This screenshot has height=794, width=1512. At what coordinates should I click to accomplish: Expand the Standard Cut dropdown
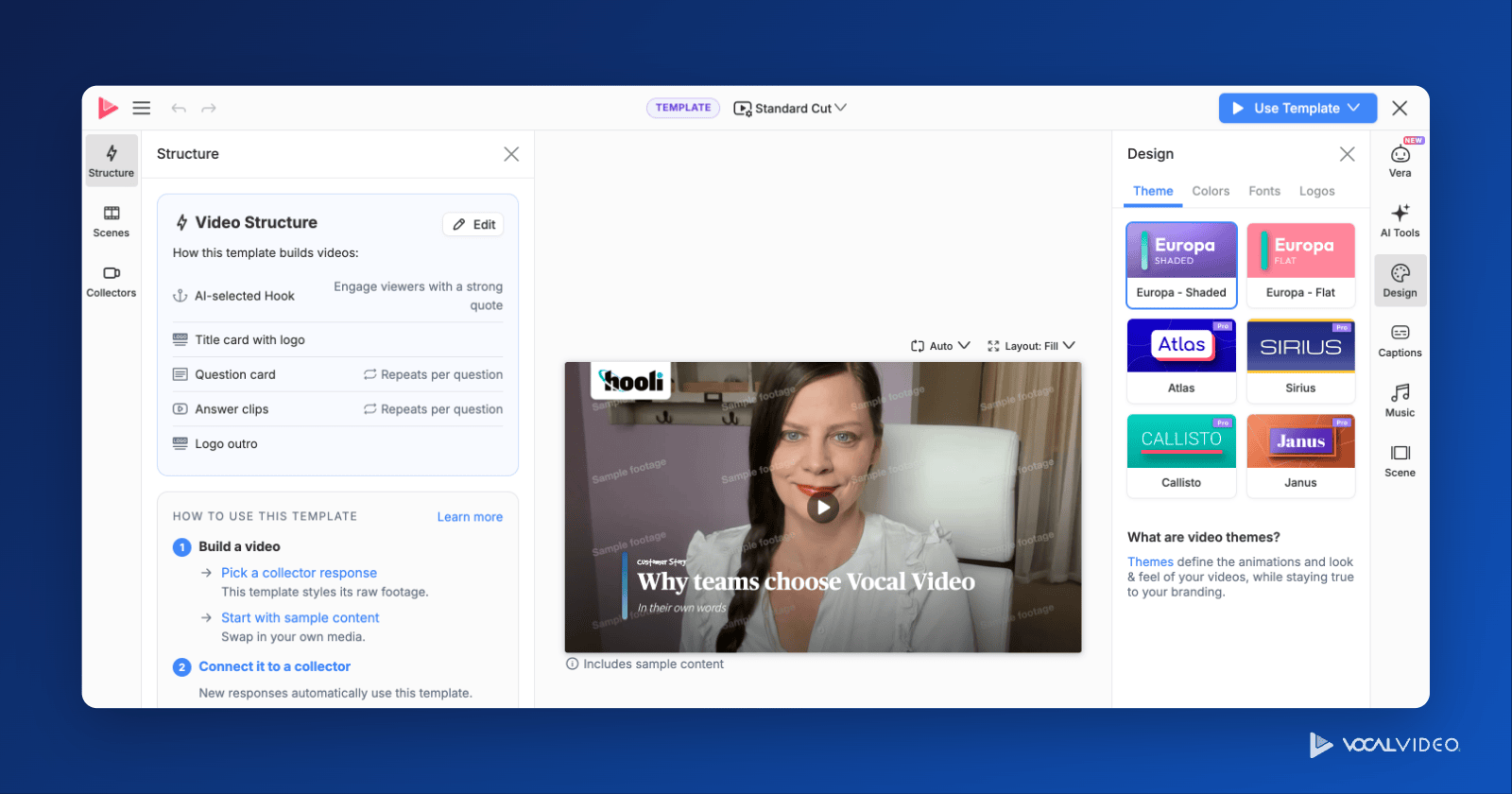point(790,109)
